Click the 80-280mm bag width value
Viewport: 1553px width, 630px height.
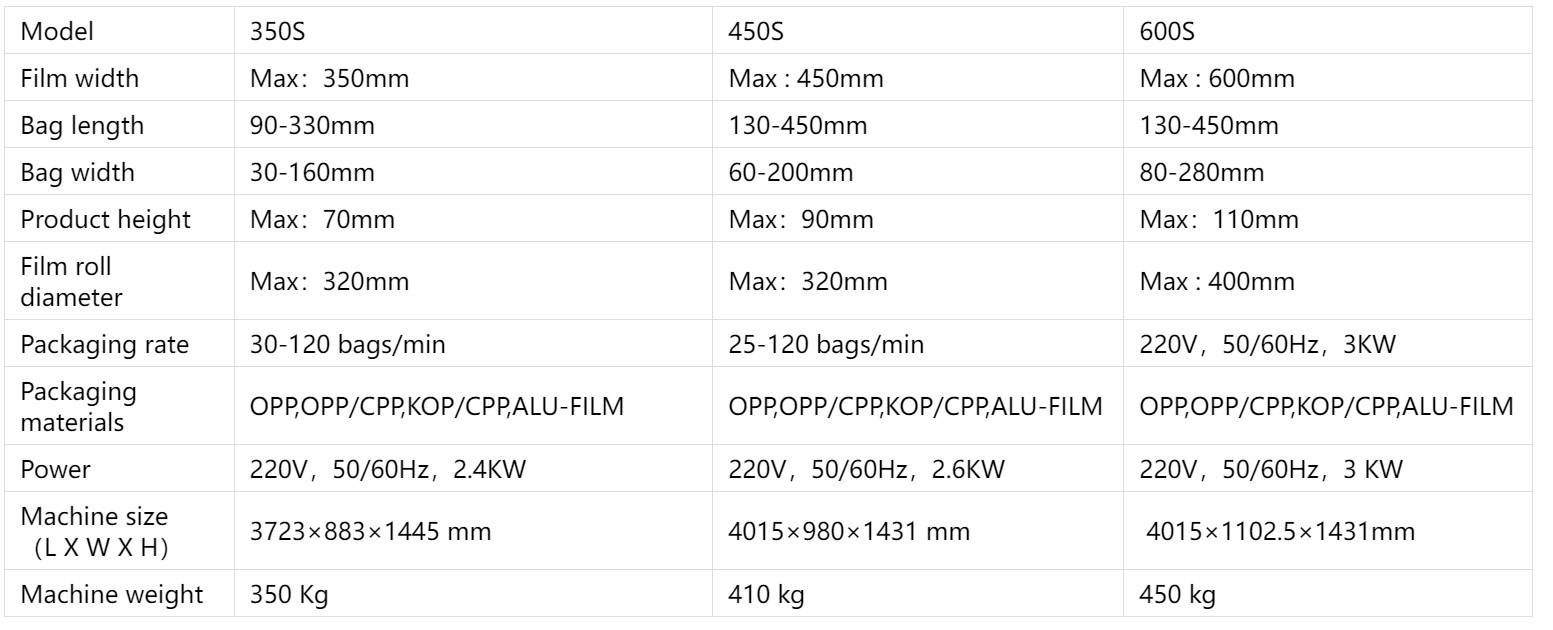point(1202,173)
